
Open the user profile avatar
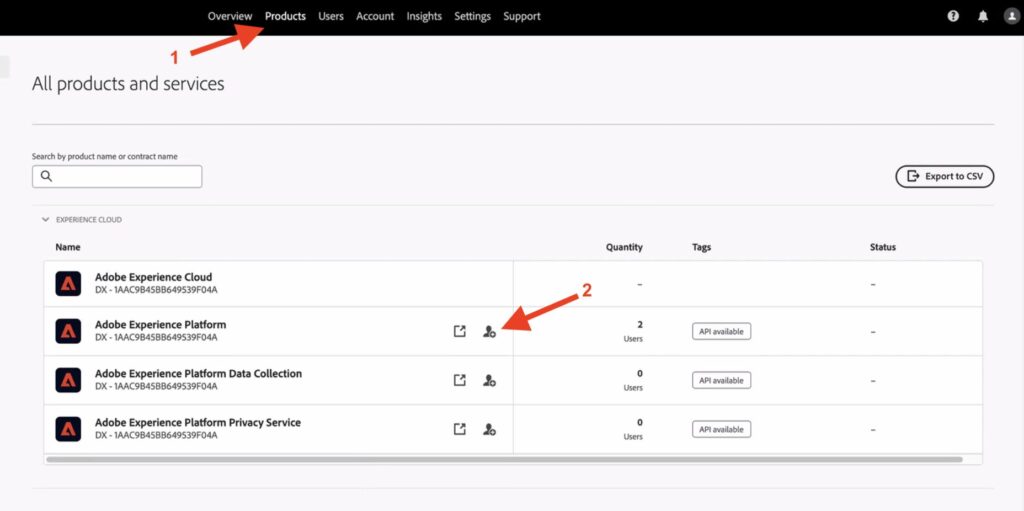pos(1011,16)
